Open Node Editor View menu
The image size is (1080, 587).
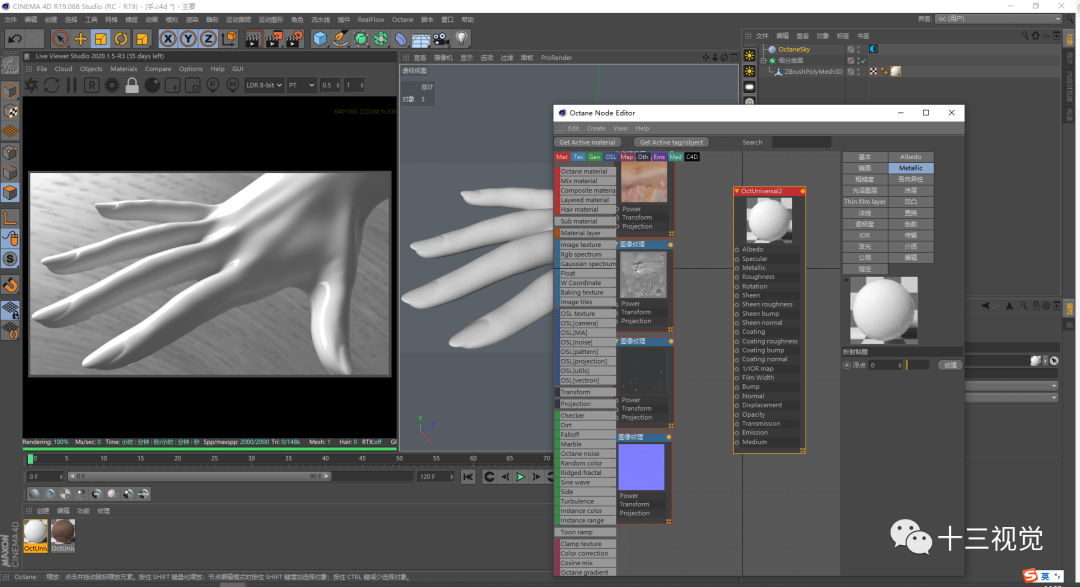tap(620, 129)
